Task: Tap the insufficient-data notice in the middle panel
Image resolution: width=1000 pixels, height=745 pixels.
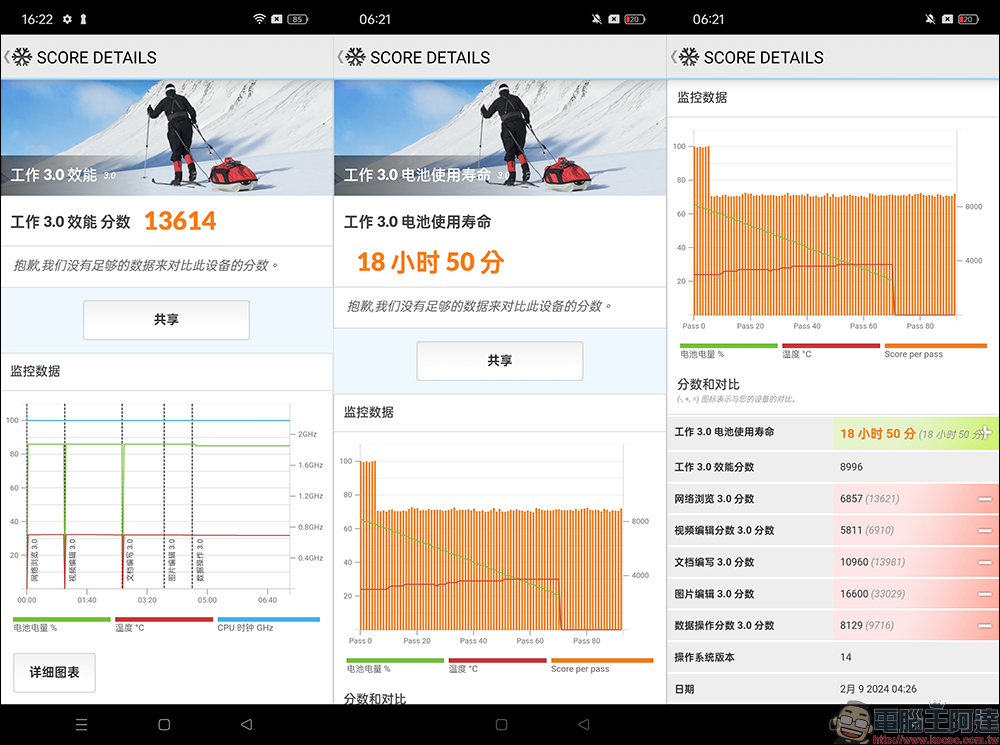Action: coord(479,306)
